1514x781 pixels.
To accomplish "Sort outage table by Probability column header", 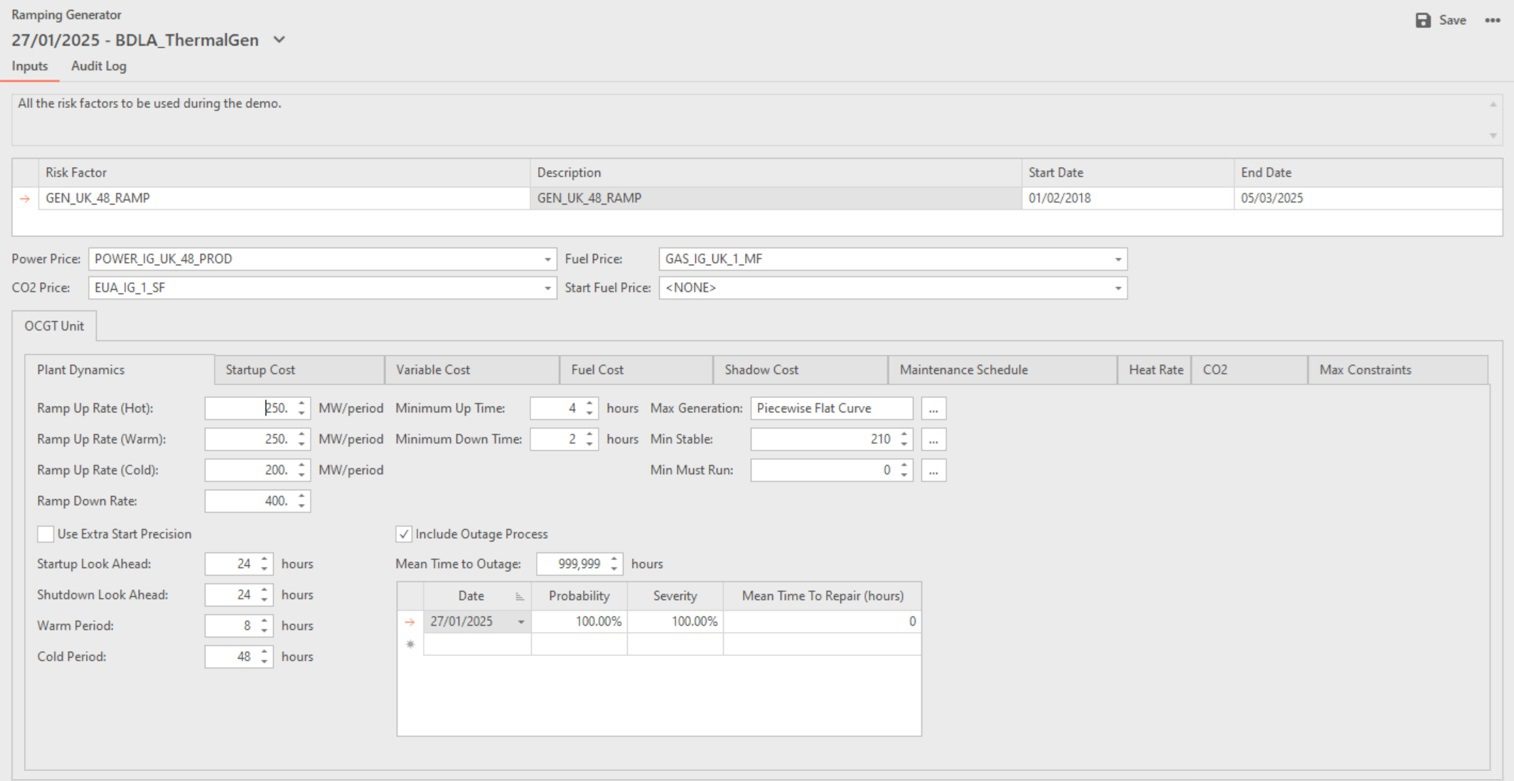I will (579, 596).
